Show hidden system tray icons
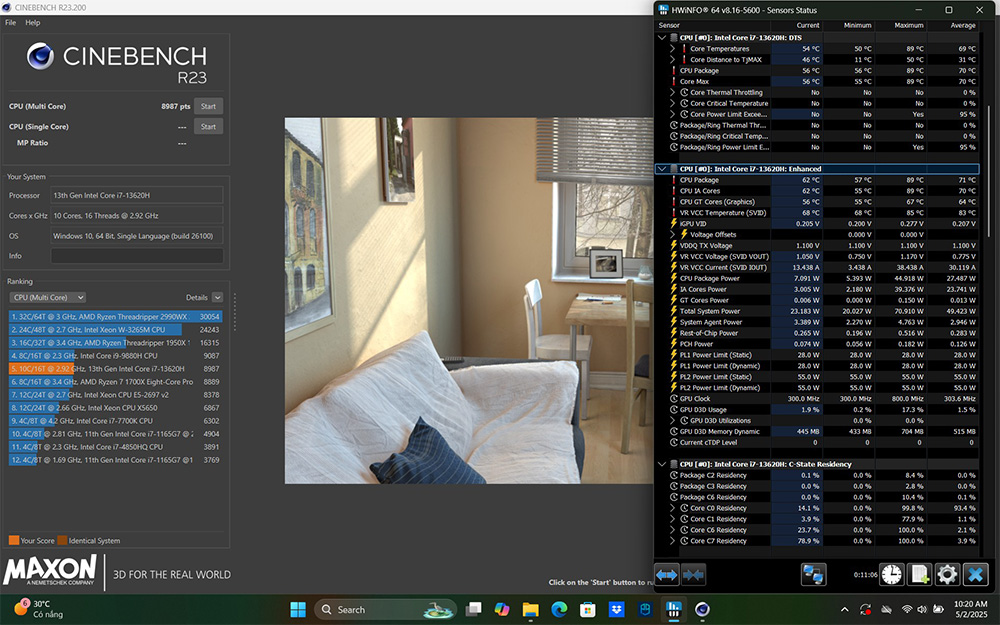 (844, 610)
